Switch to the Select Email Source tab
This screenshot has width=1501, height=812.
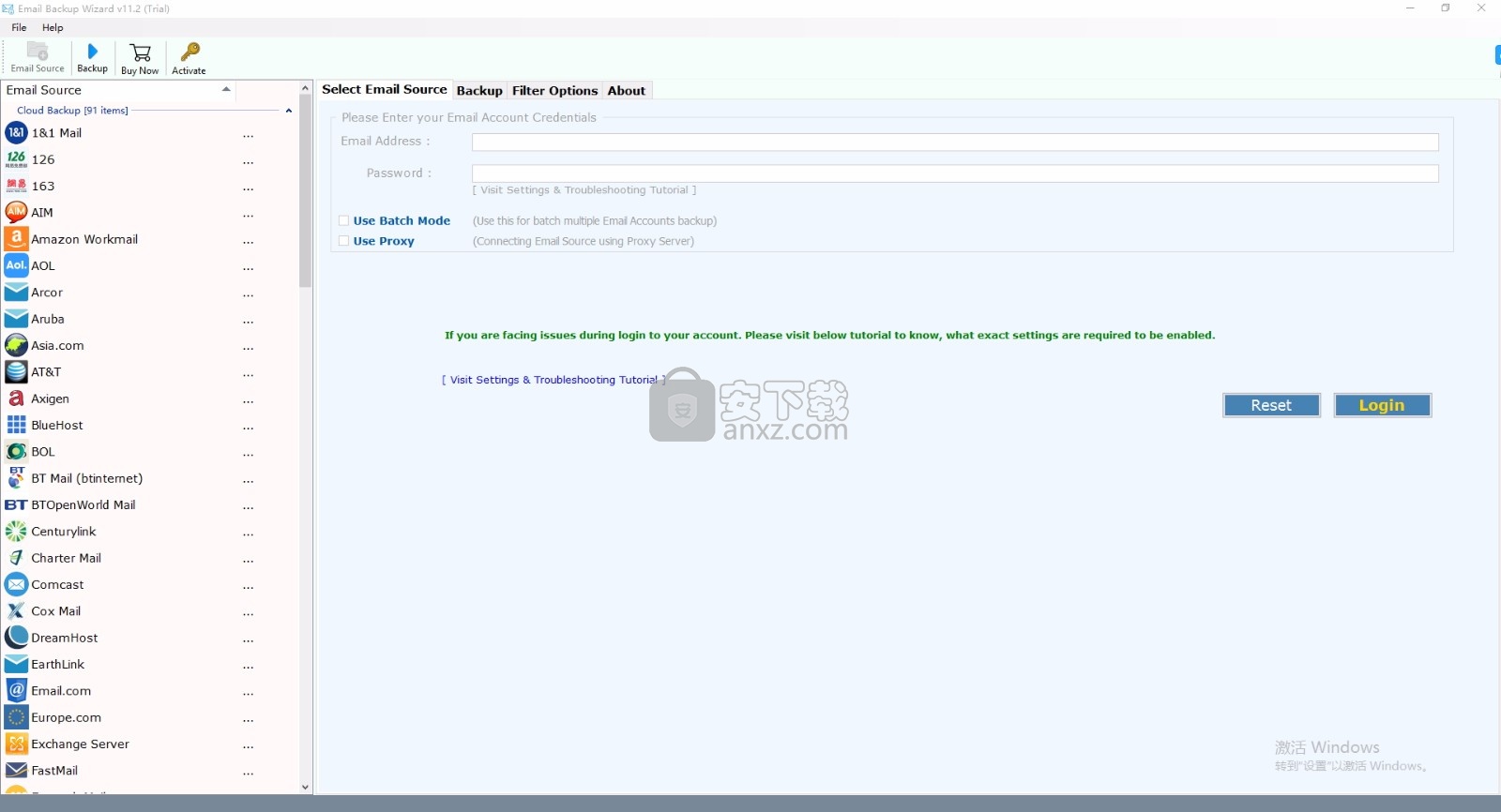coord(385,89)
